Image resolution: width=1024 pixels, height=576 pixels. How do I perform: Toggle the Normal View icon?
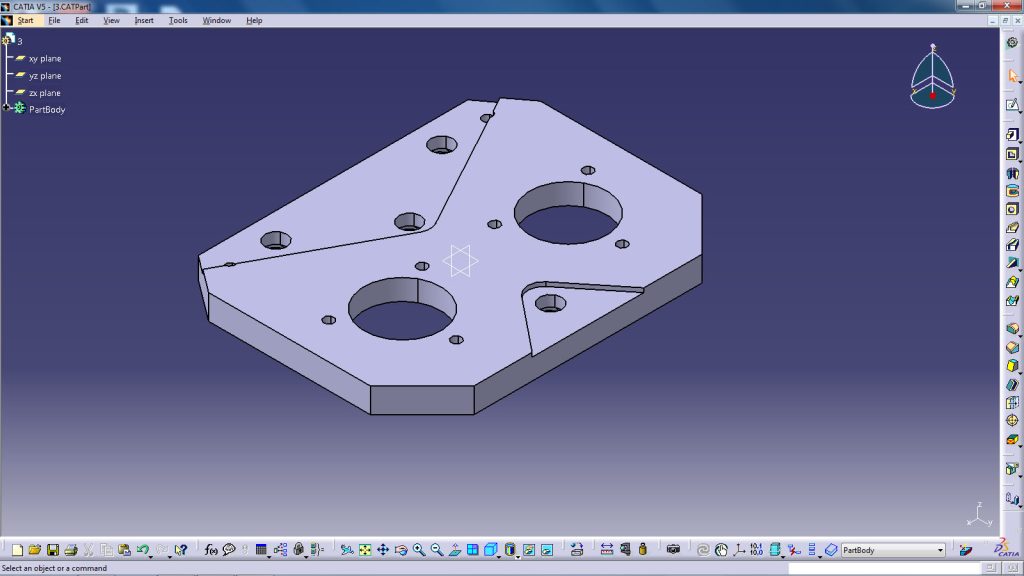point(455,550)
